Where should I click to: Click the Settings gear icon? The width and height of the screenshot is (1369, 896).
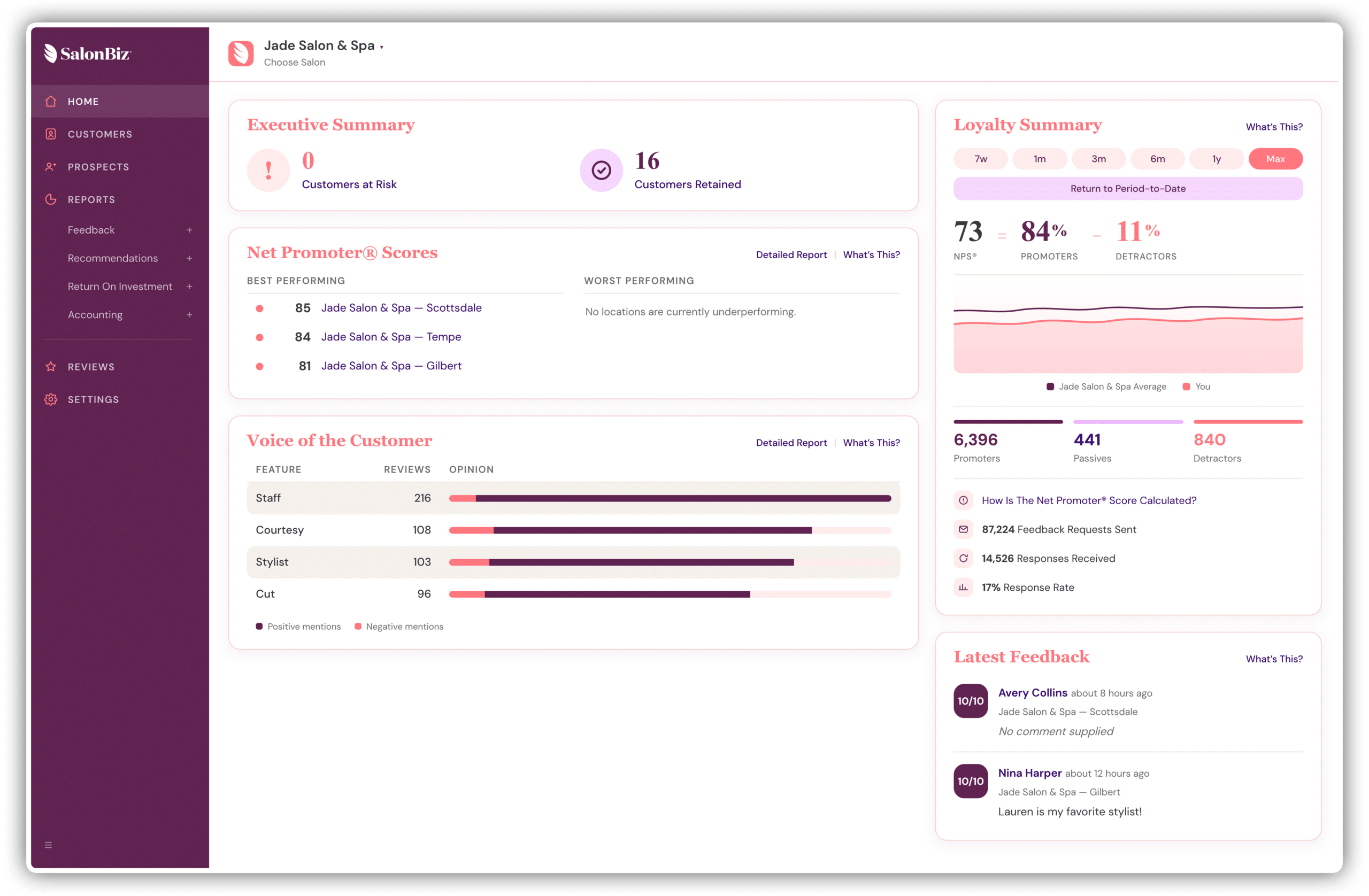click(x=51, y=400)
